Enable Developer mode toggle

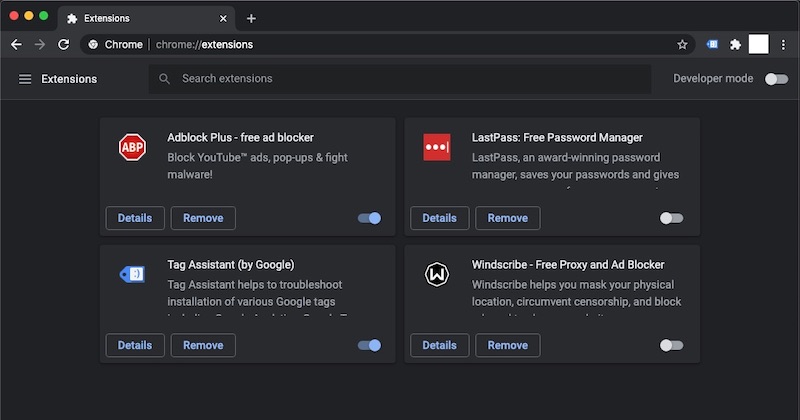coord(776,79)
